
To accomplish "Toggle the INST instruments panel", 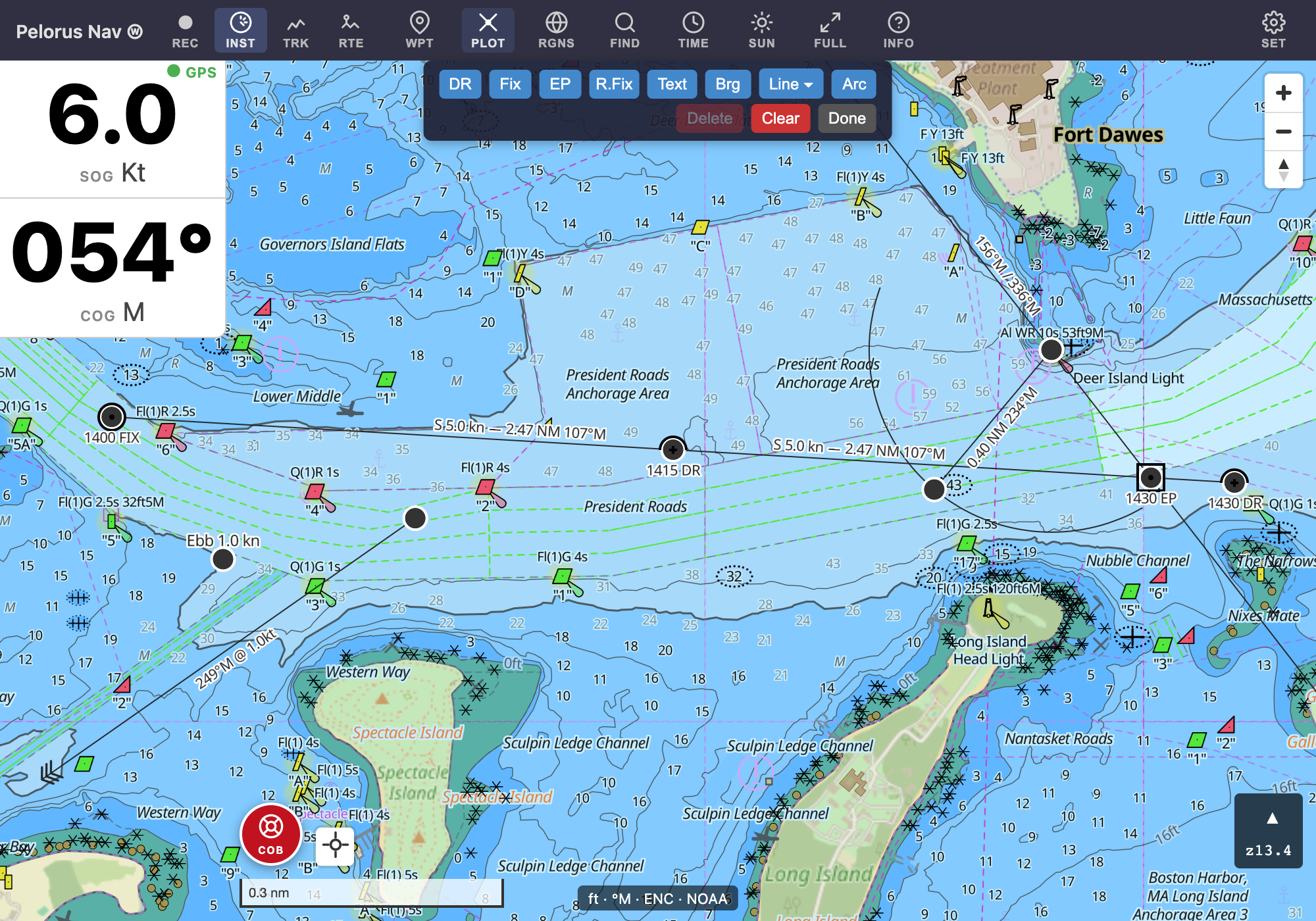I will 240,31.
